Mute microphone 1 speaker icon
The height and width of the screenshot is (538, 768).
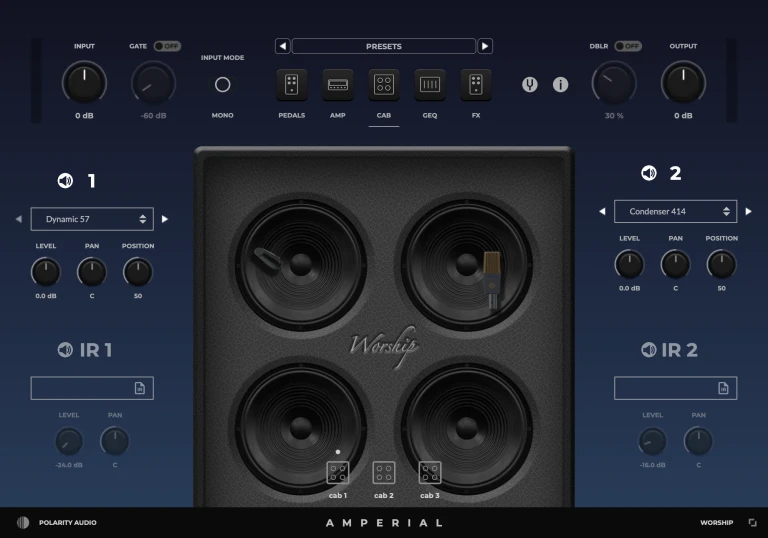click(65, 181)
